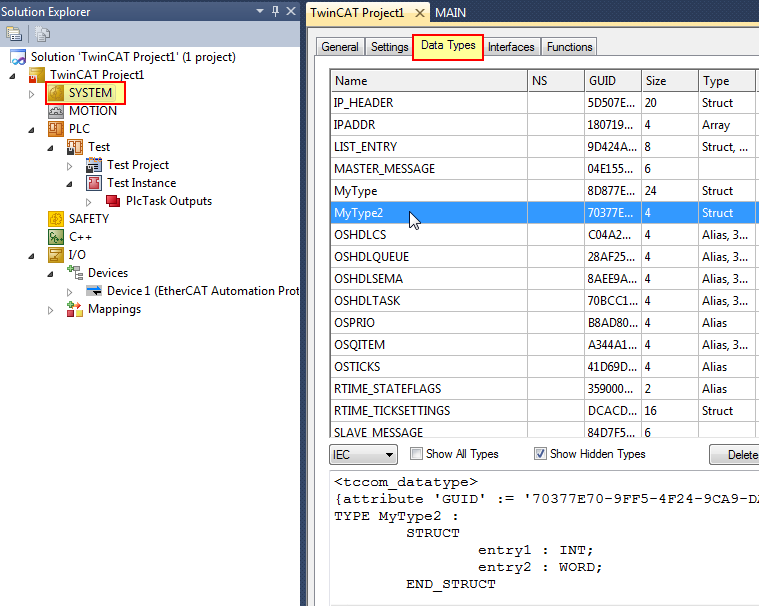Select the SAFETY node icon
This screenshot has height=606, width=759.
56,219
